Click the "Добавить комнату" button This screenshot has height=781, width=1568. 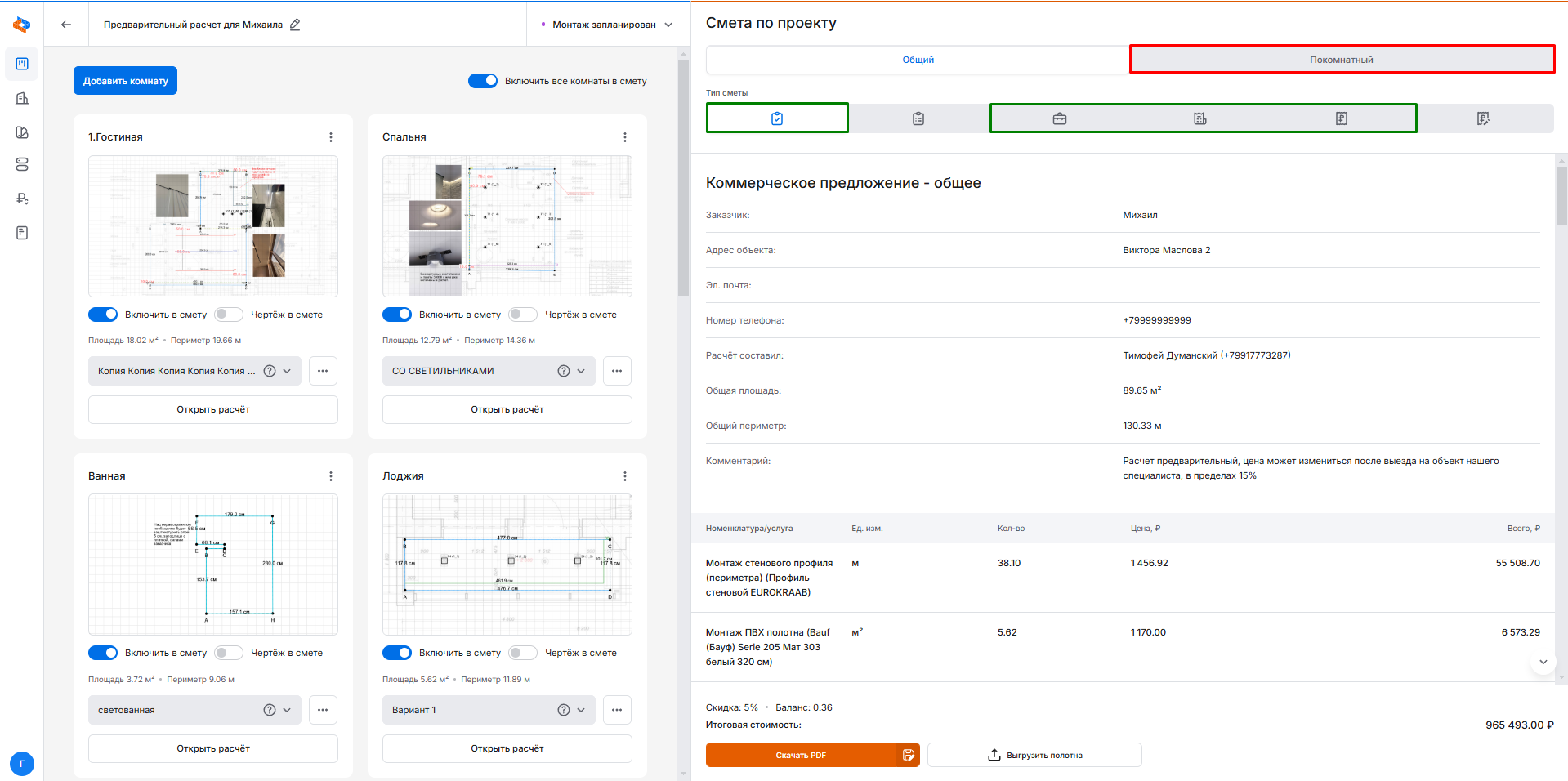click(x=125, y=81)
